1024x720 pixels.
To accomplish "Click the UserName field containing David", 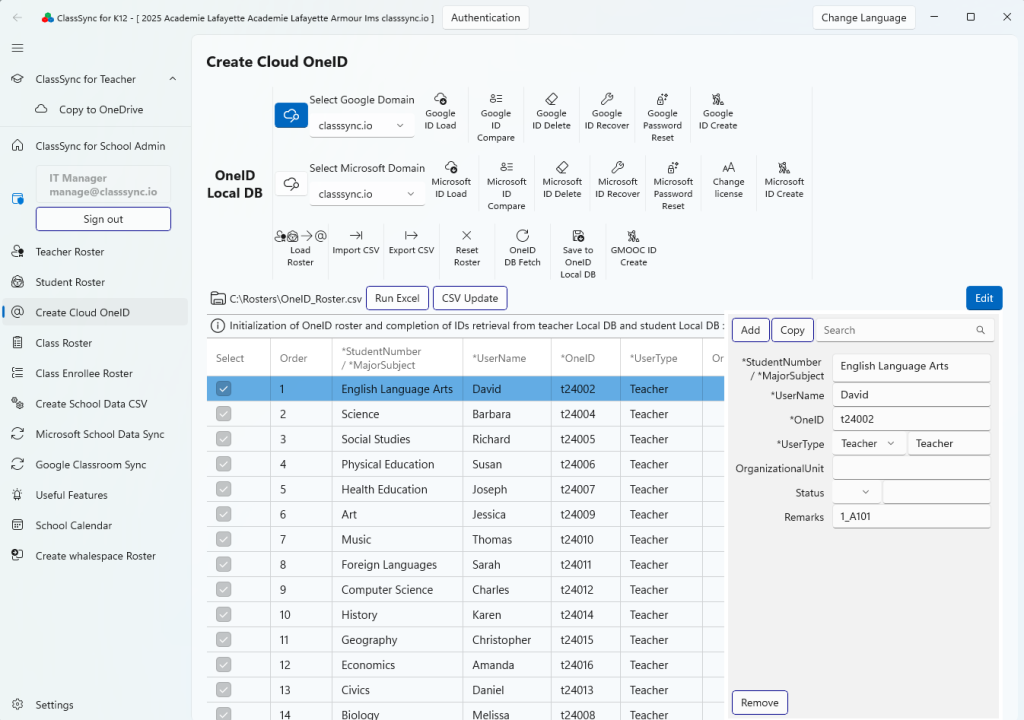I will click(912, 395).
